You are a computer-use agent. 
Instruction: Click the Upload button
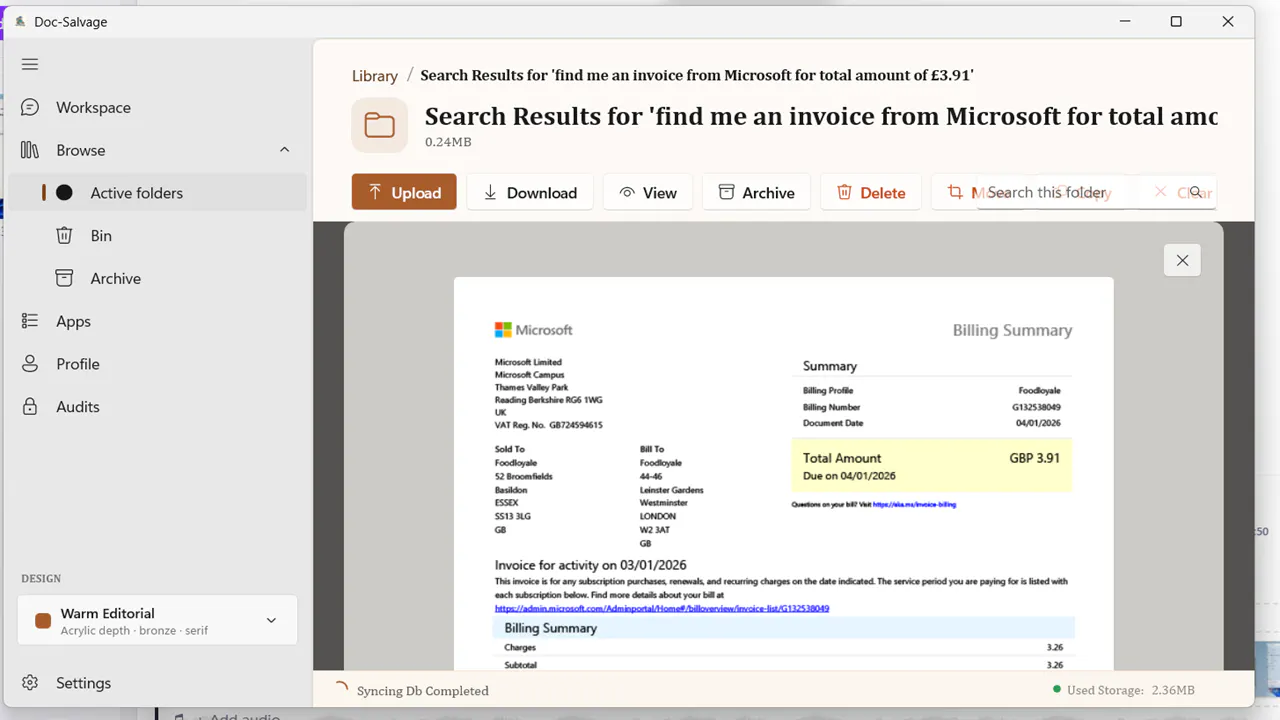404,192
